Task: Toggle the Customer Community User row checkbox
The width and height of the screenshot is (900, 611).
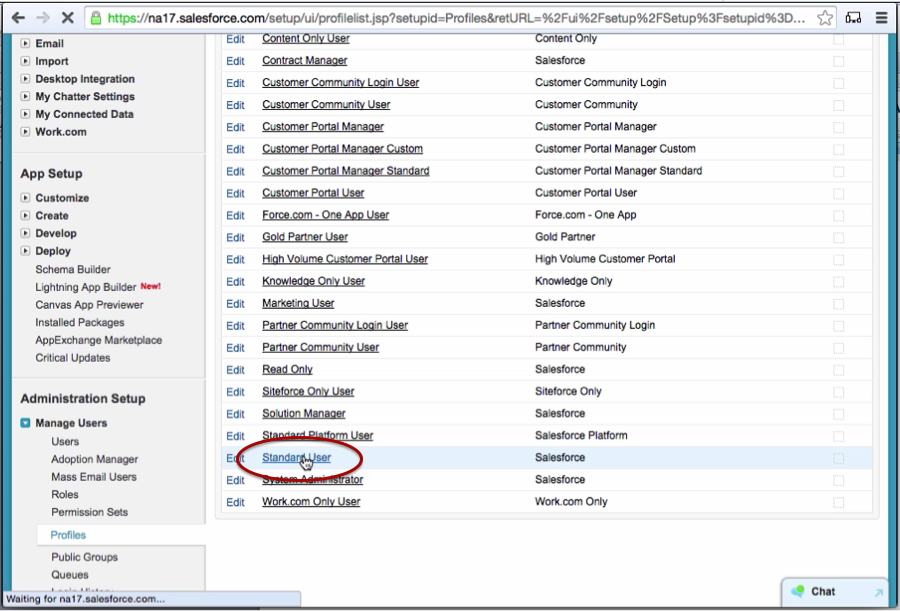Action: coord(839,105)
